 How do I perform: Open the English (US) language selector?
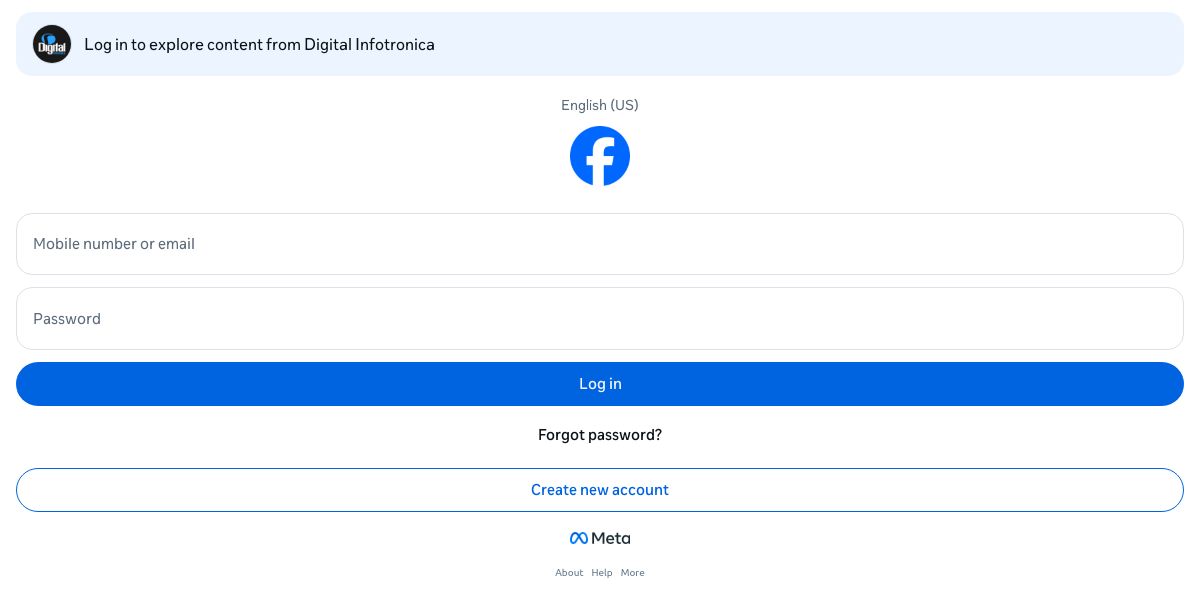coord(600,105)
